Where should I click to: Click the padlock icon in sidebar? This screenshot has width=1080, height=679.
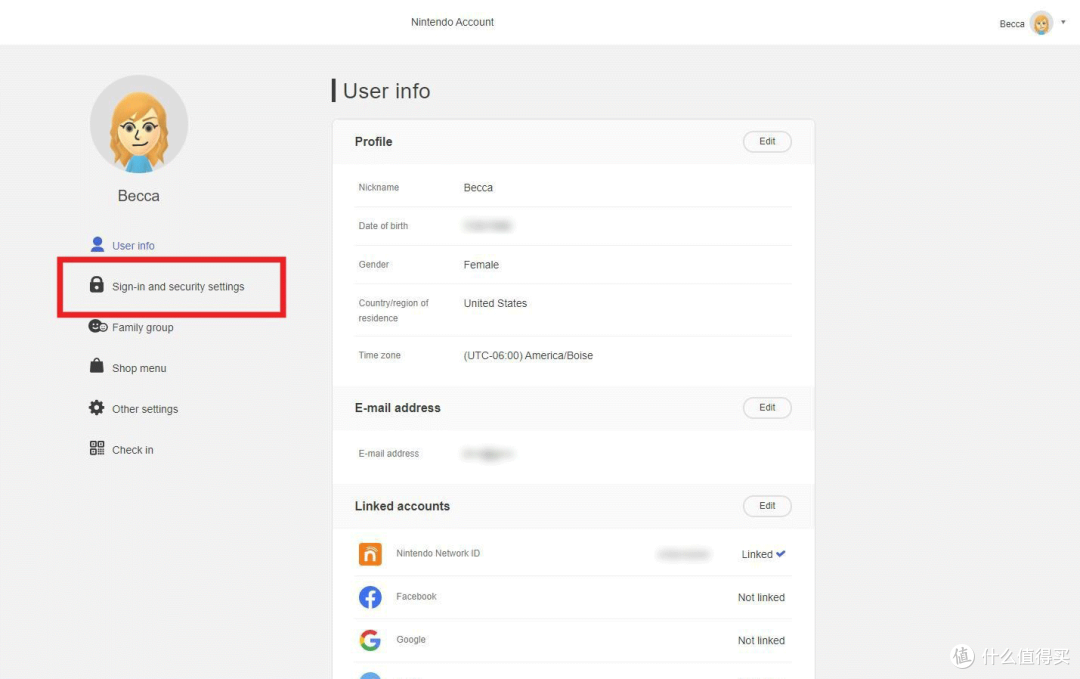click(96, 284)
